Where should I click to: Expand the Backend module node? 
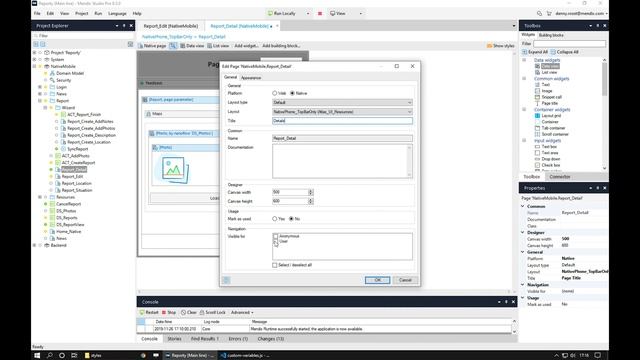click(x=35, y=245)
